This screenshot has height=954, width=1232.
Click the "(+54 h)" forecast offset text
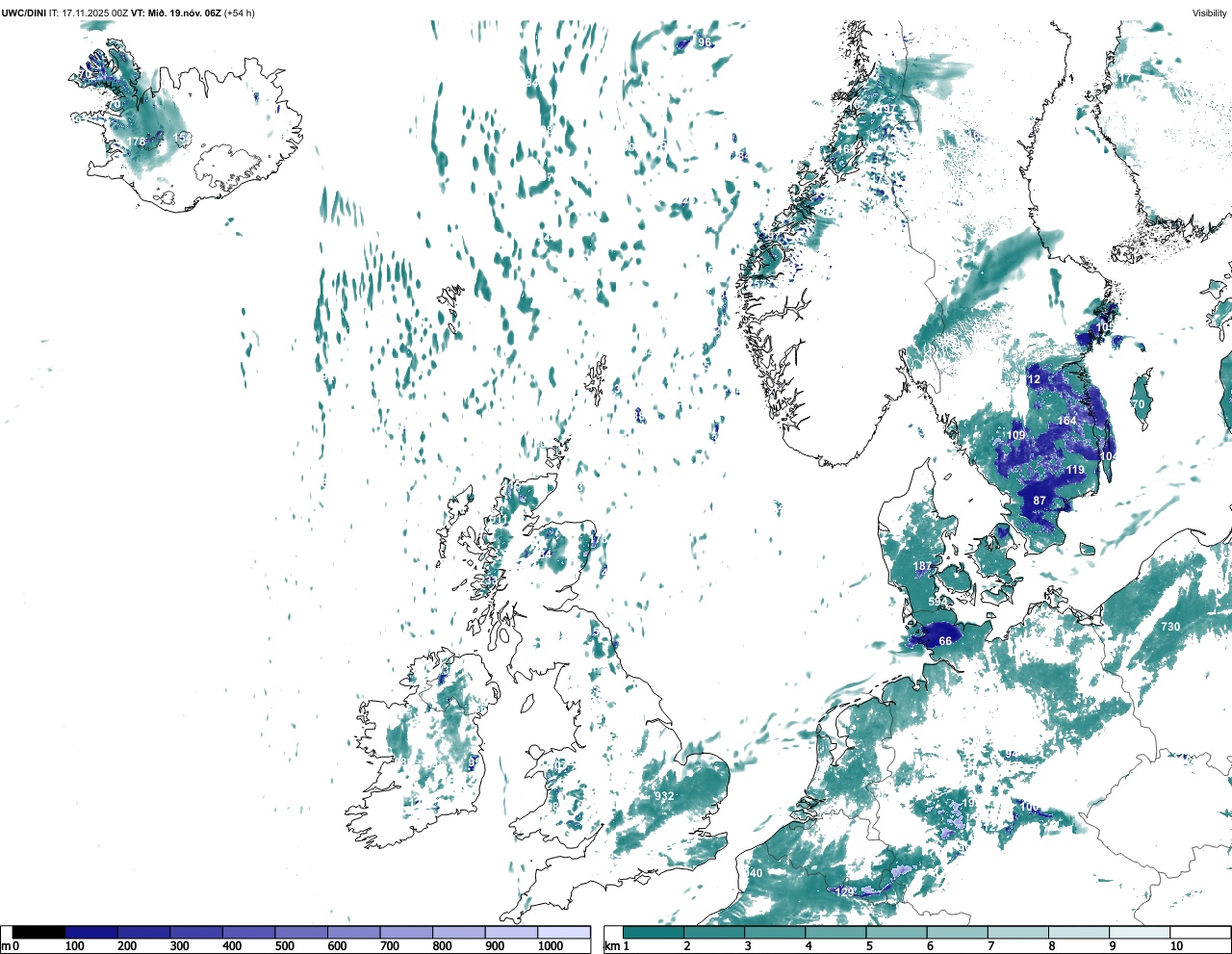point(240,13)
